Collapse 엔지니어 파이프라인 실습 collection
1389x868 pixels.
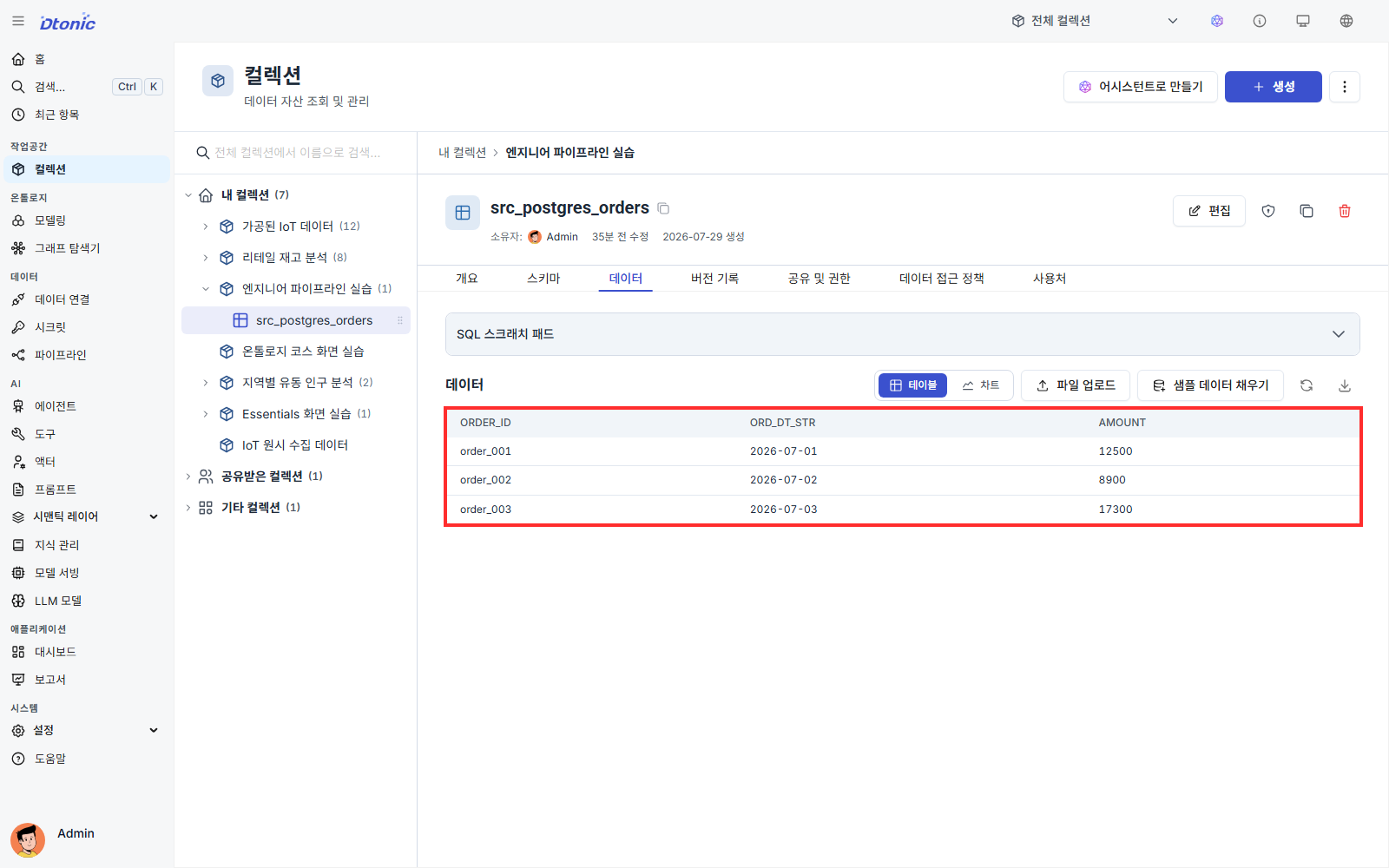[x=206, y=289]
